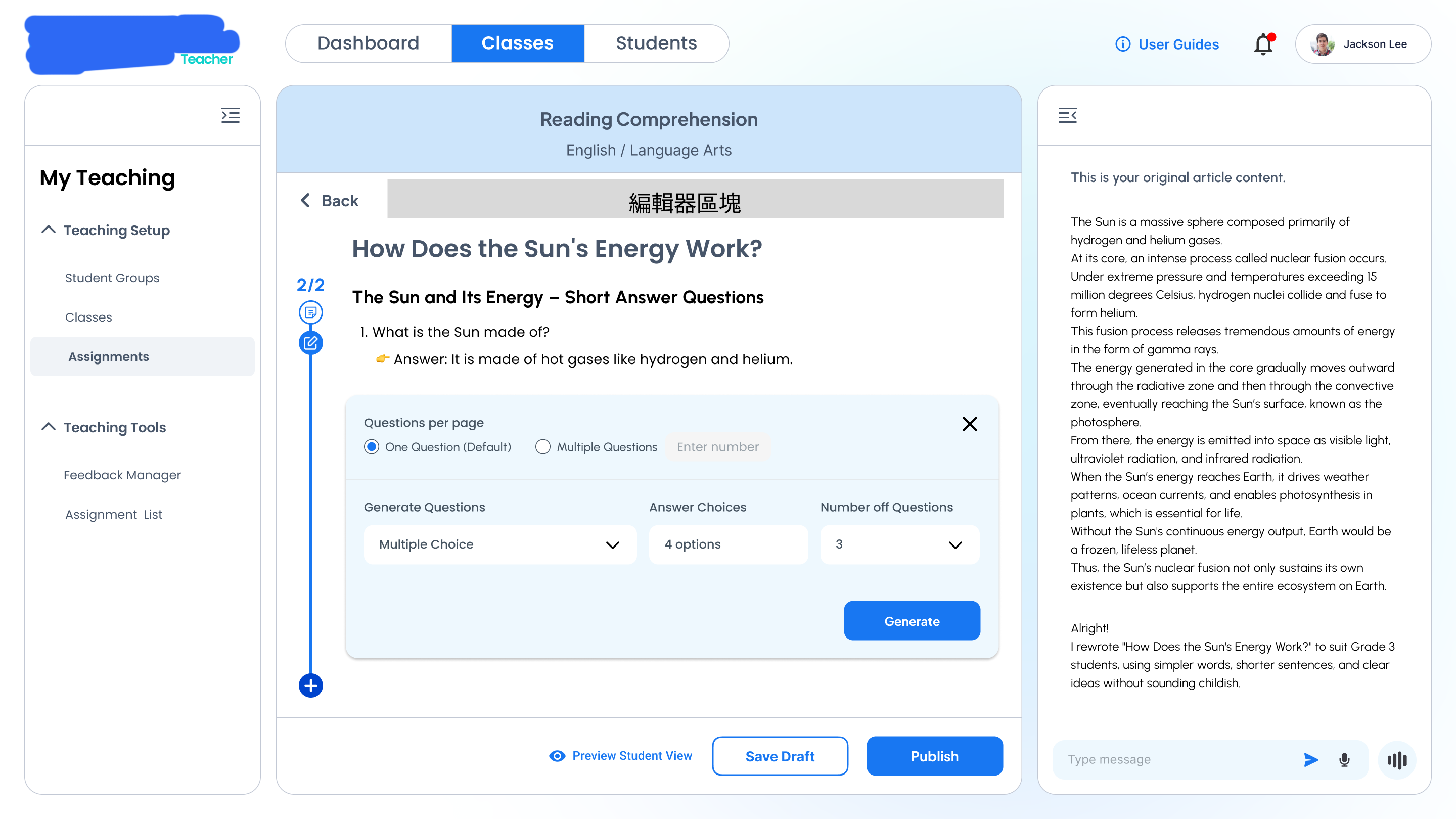
Task: Switch to the Classes tab
Action: click(517, 43)
